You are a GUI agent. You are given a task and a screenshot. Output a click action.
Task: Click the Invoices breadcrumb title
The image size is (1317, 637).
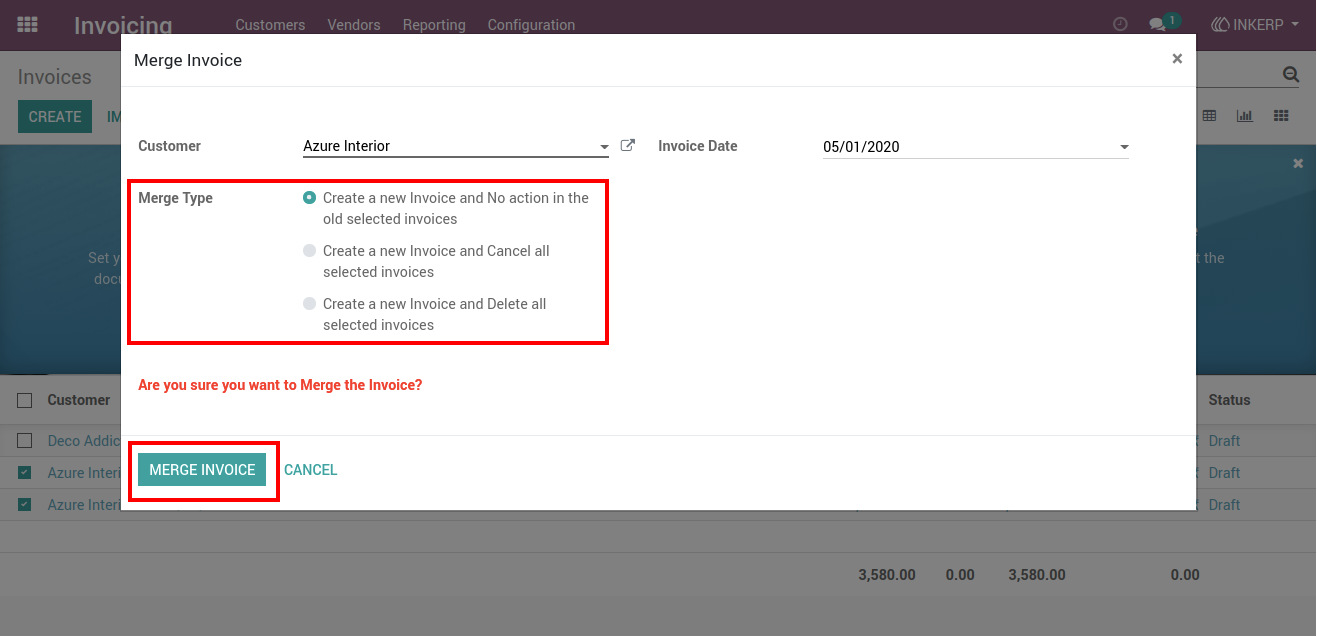[54, 77]
